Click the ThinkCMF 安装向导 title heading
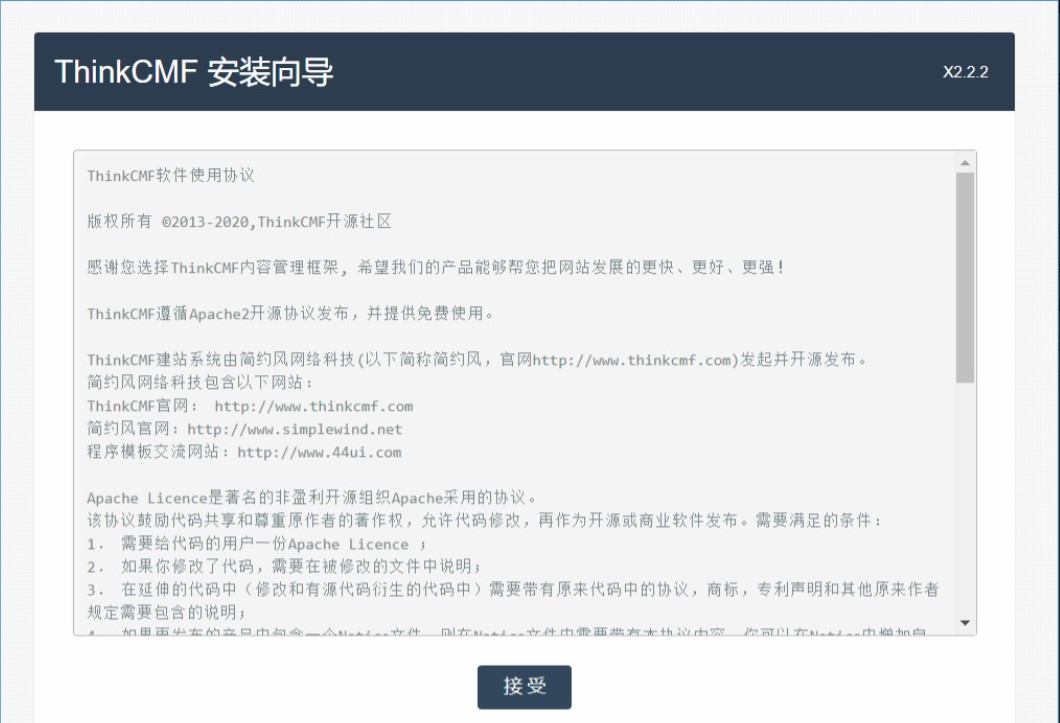The width and height of the screenshot is (1060, 723). pyautogui.click(x=194, y=72)
